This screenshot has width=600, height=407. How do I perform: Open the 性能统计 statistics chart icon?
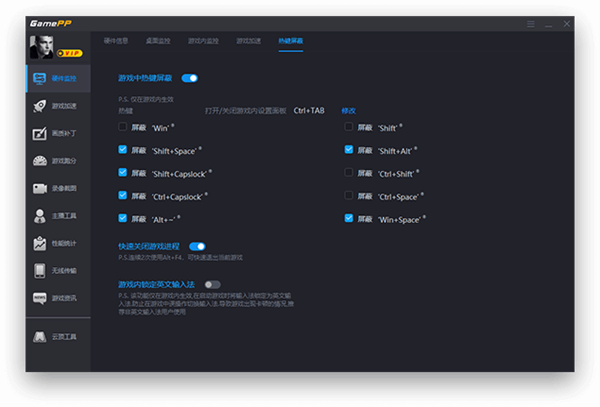[x=40, y=243]
